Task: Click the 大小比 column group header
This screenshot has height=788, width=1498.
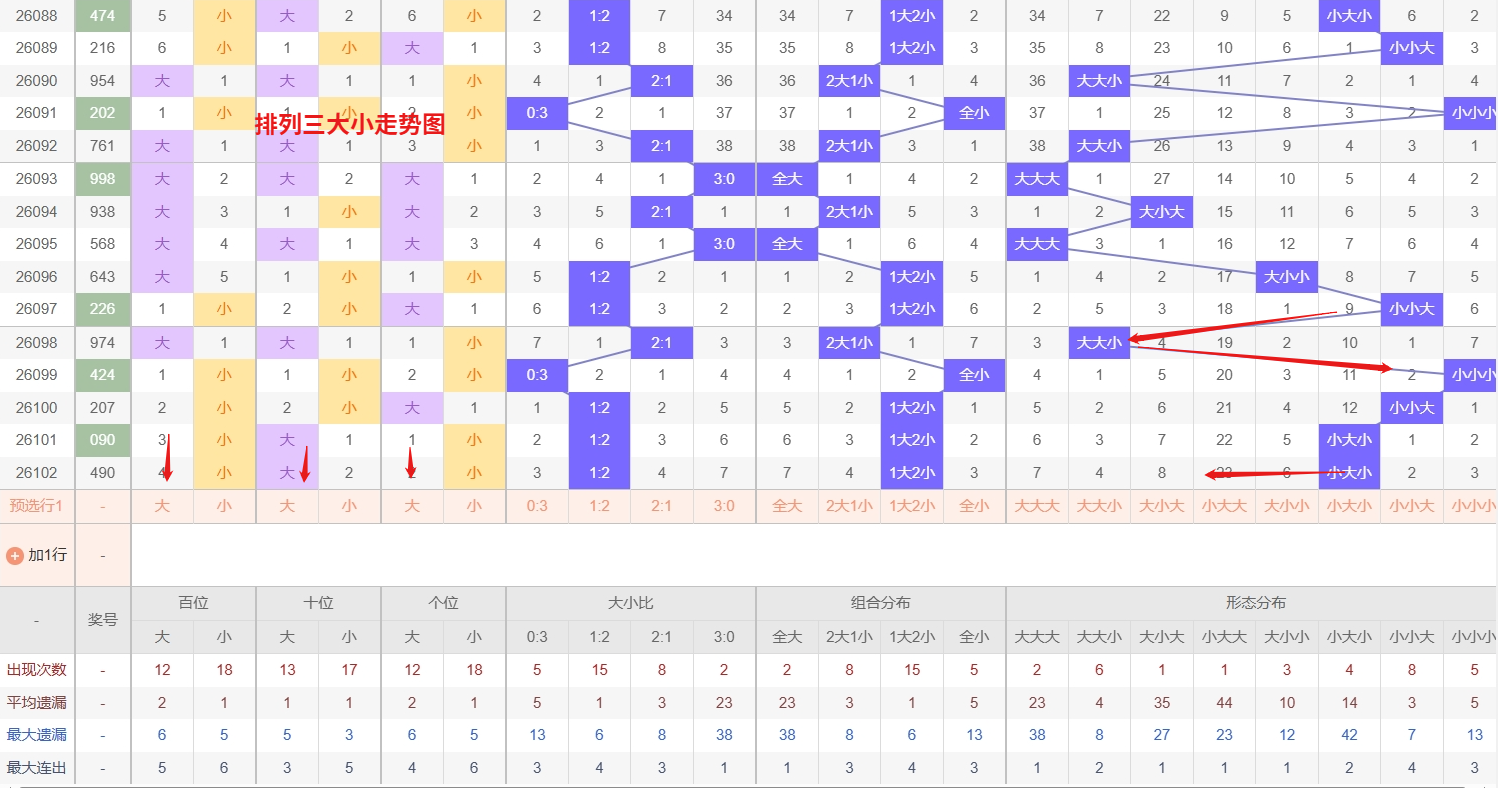Action: tap(630, 603)
